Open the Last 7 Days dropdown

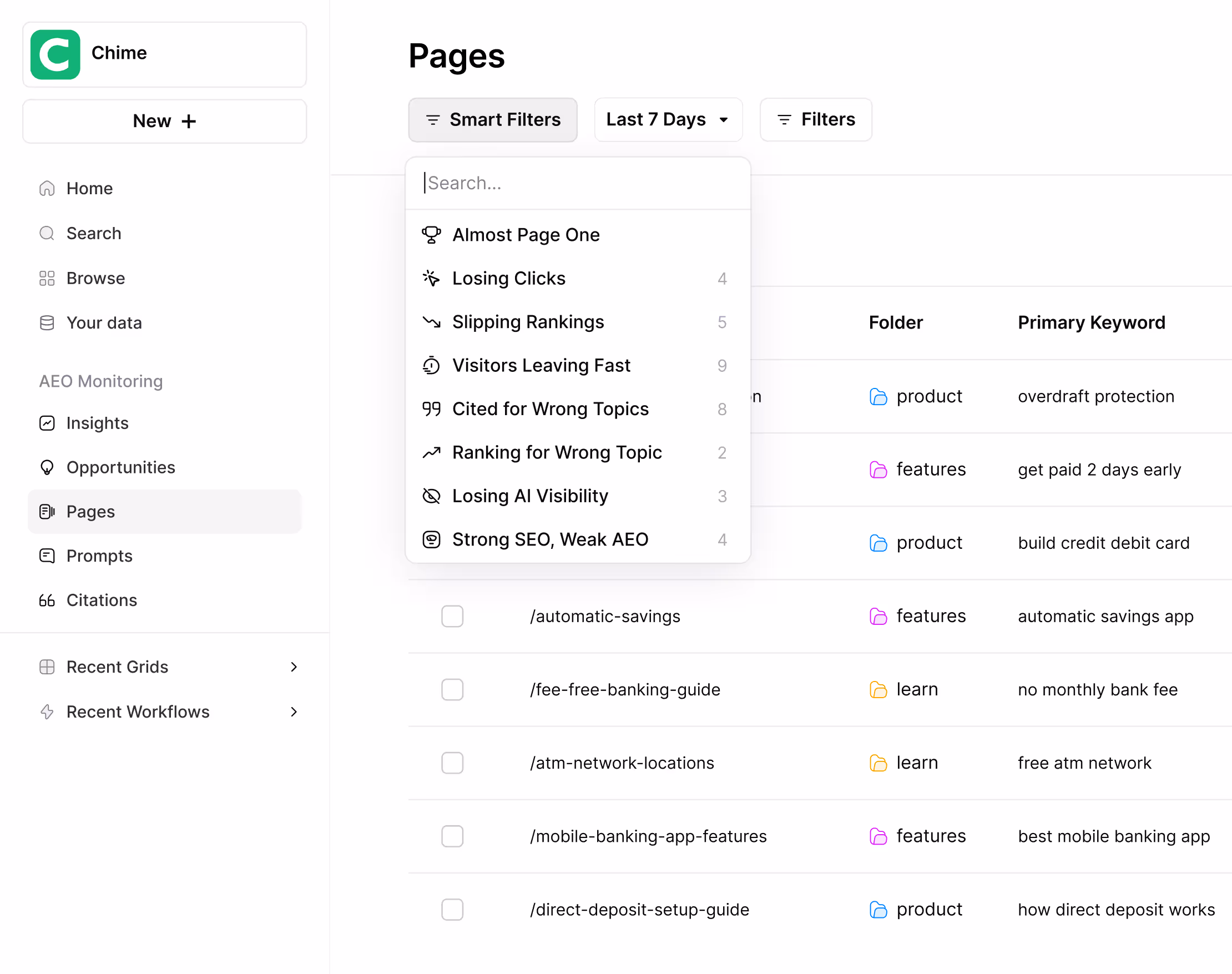668,120
